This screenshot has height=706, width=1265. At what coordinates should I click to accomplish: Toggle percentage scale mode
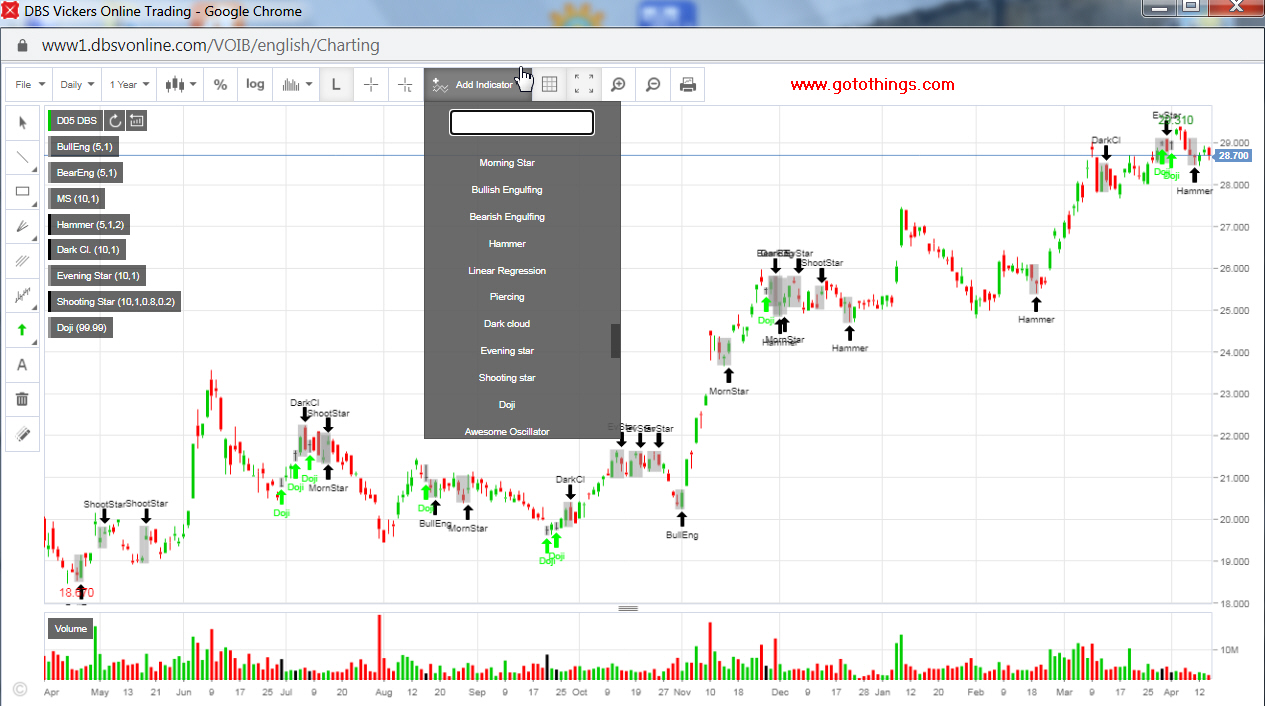point(221,85)
